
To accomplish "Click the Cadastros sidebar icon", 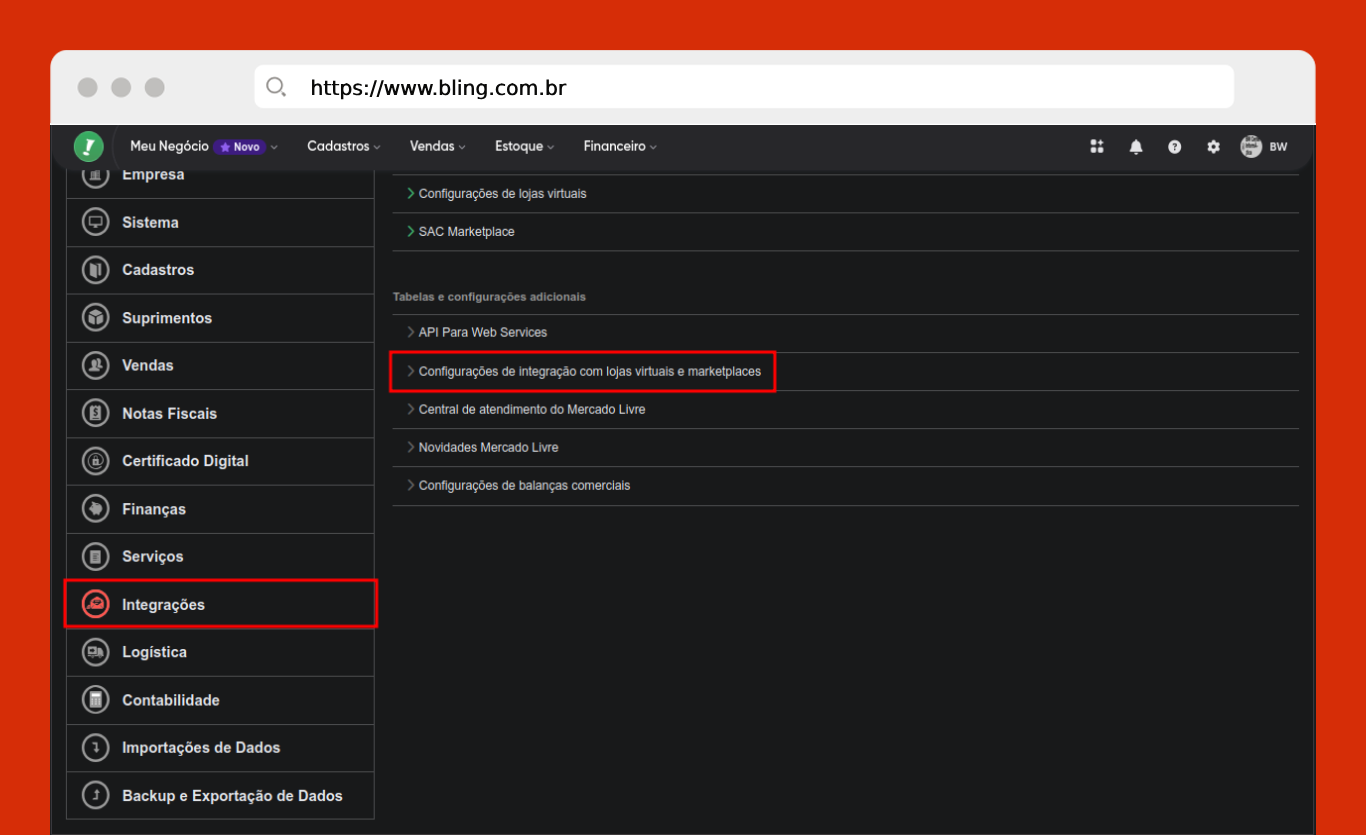I will [95, 270].
